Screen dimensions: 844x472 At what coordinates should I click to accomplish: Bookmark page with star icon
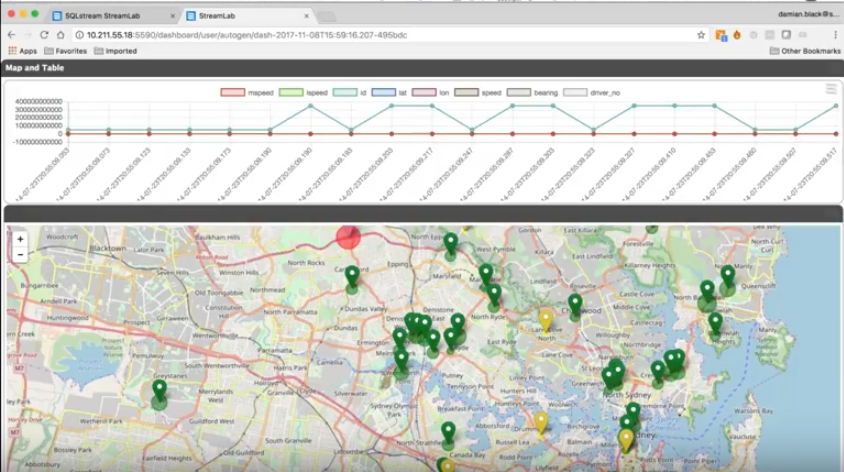701,35
